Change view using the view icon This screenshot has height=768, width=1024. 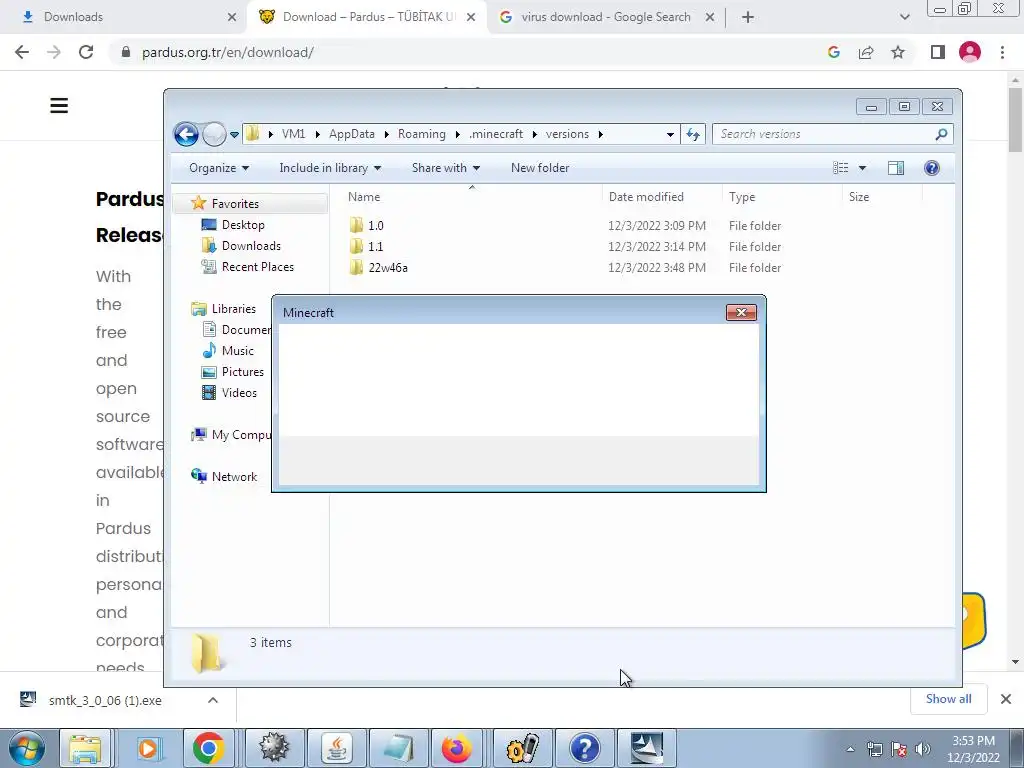point(840,168)
